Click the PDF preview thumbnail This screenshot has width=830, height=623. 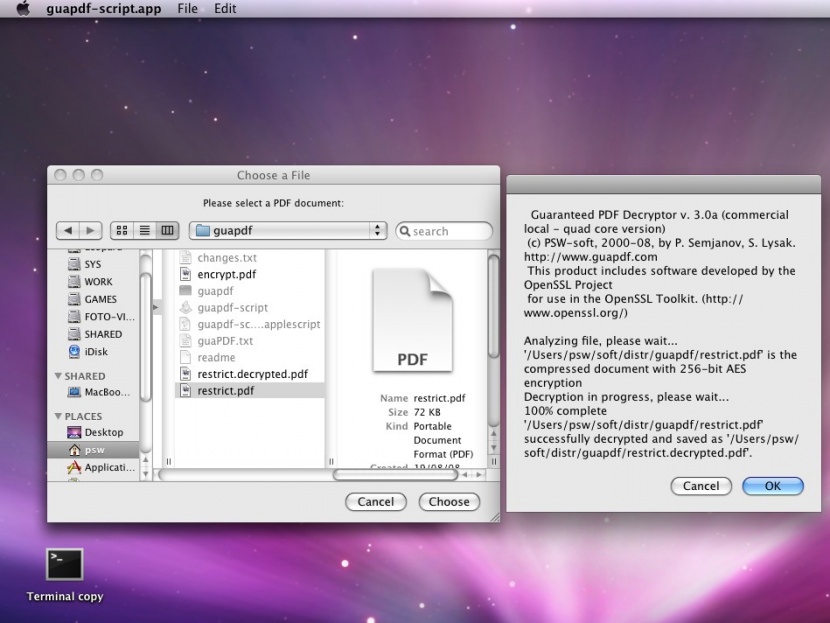[413, 321]
